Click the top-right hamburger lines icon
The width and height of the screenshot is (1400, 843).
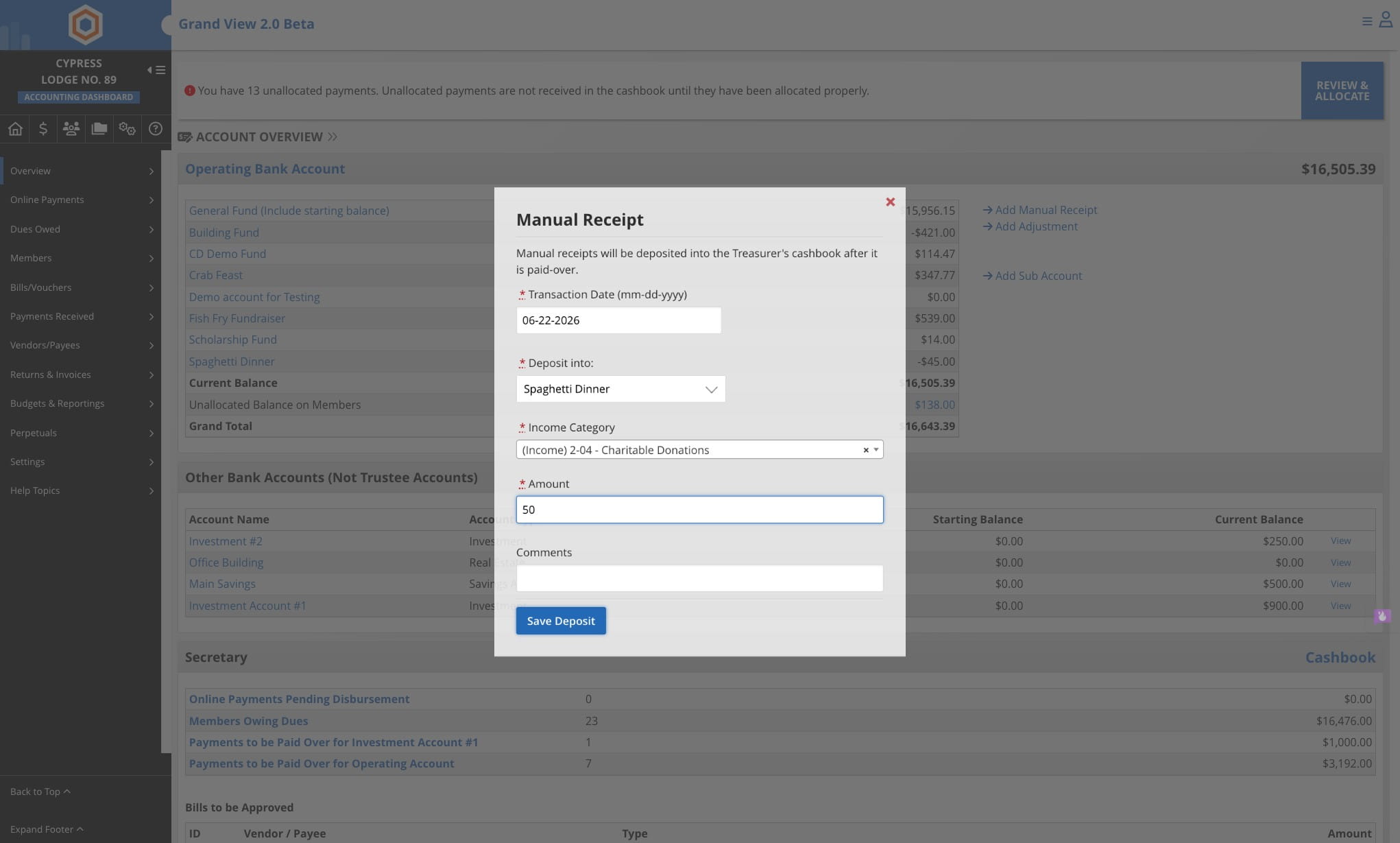pyautogui.click(x=1367, y=22)
